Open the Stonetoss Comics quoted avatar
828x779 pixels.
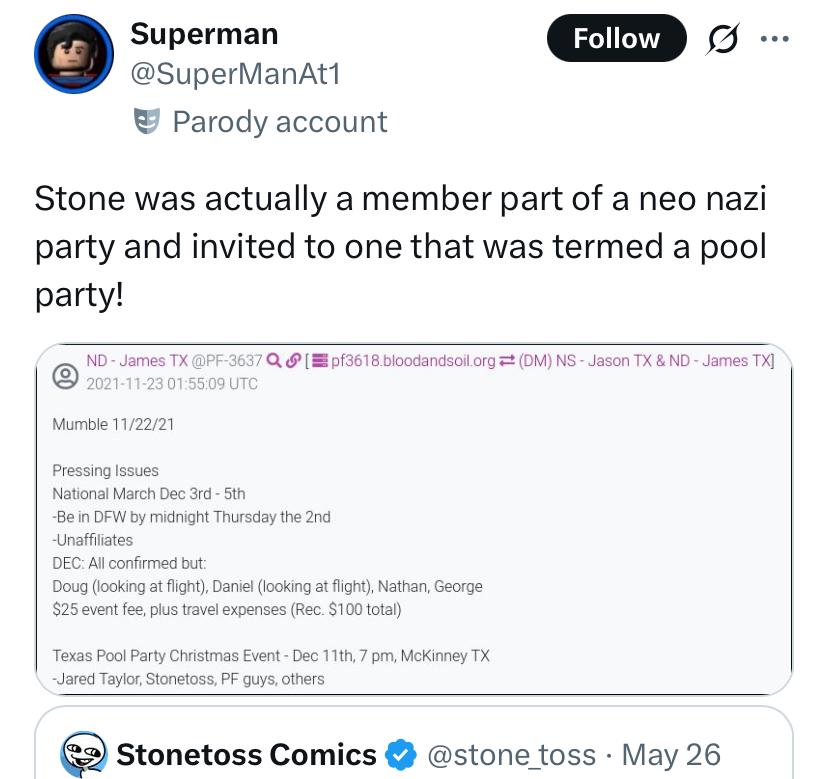(83, 754)
